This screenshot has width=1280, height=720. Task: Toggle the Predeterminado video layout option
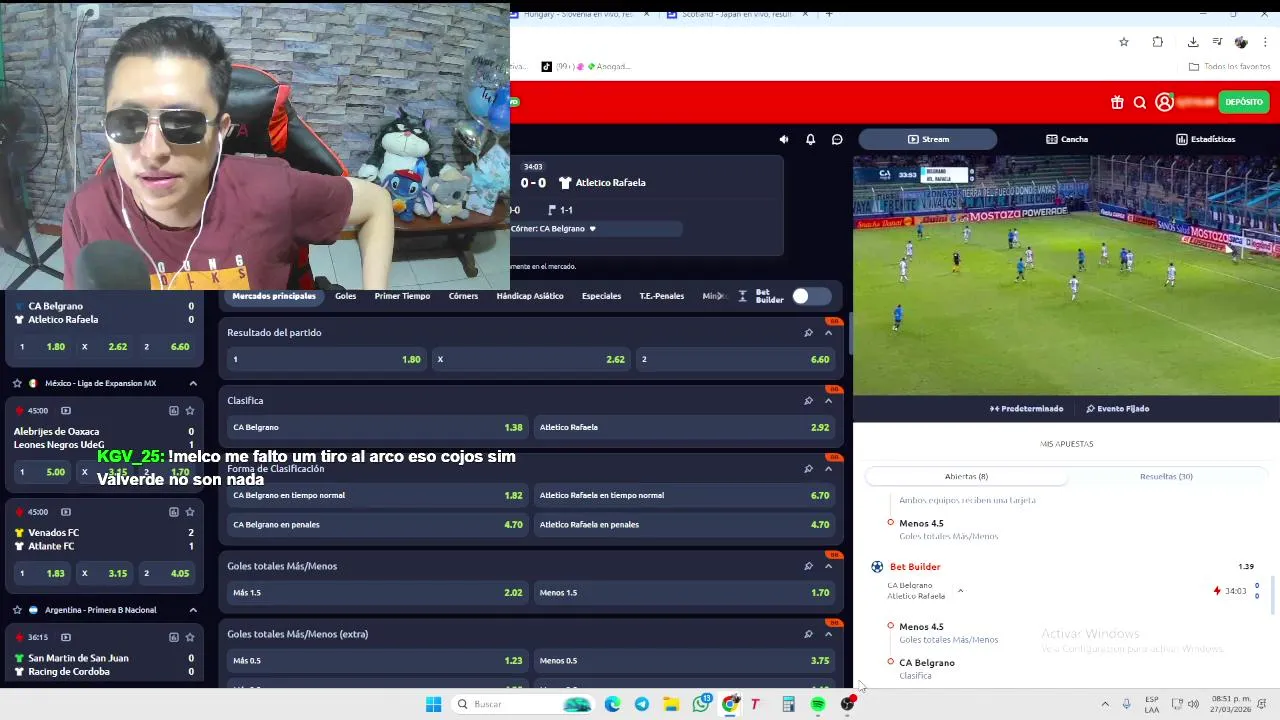[1027, 408]
